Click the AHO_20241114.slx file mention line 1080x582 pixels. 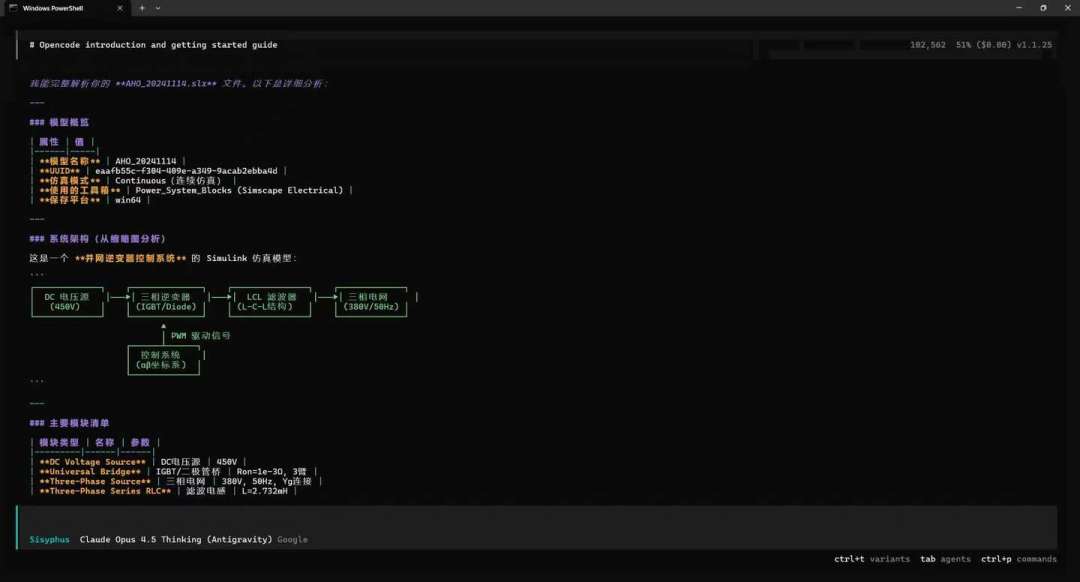tap(179, 83)
